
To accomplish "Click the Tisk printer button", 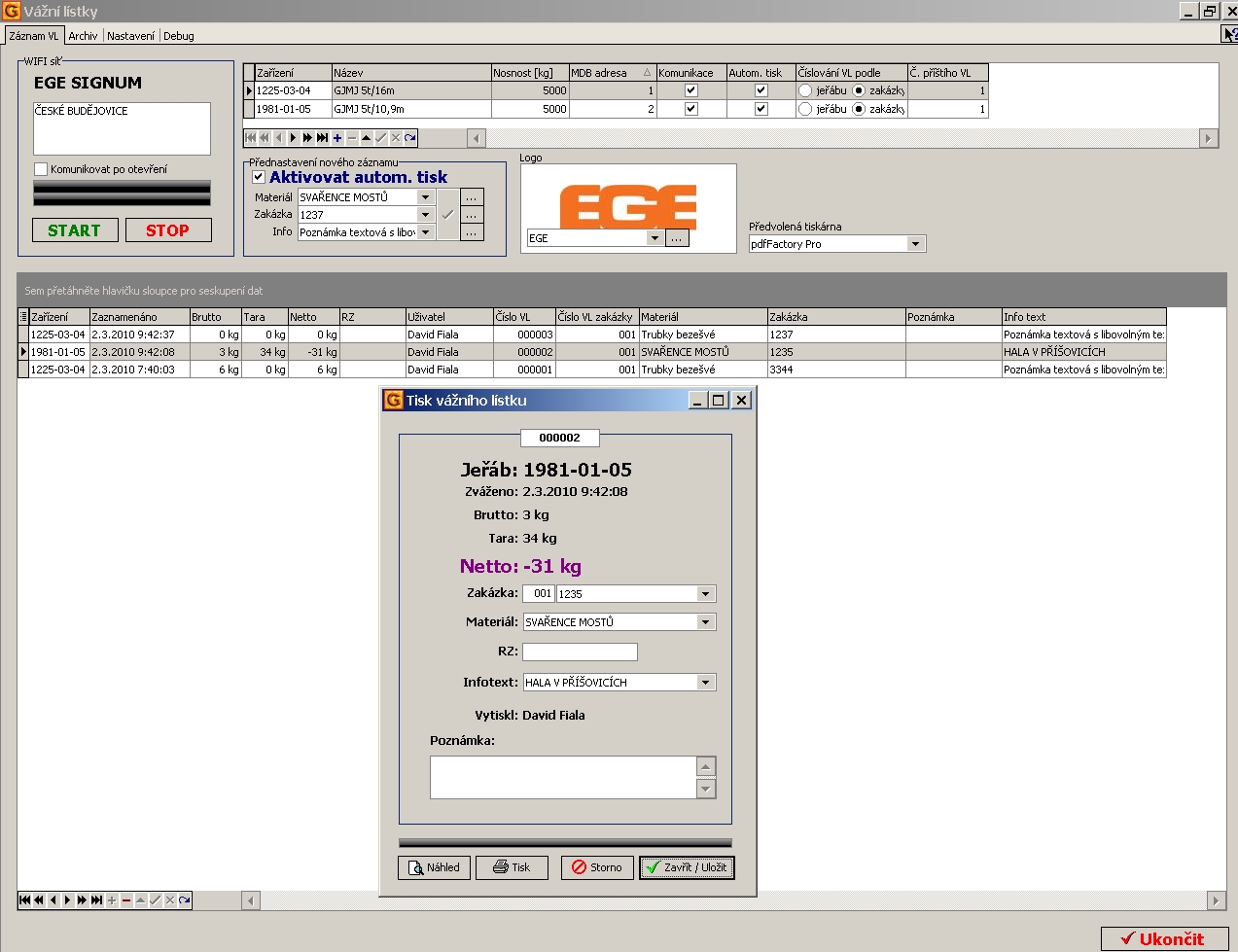I will [x=512, y=867].
